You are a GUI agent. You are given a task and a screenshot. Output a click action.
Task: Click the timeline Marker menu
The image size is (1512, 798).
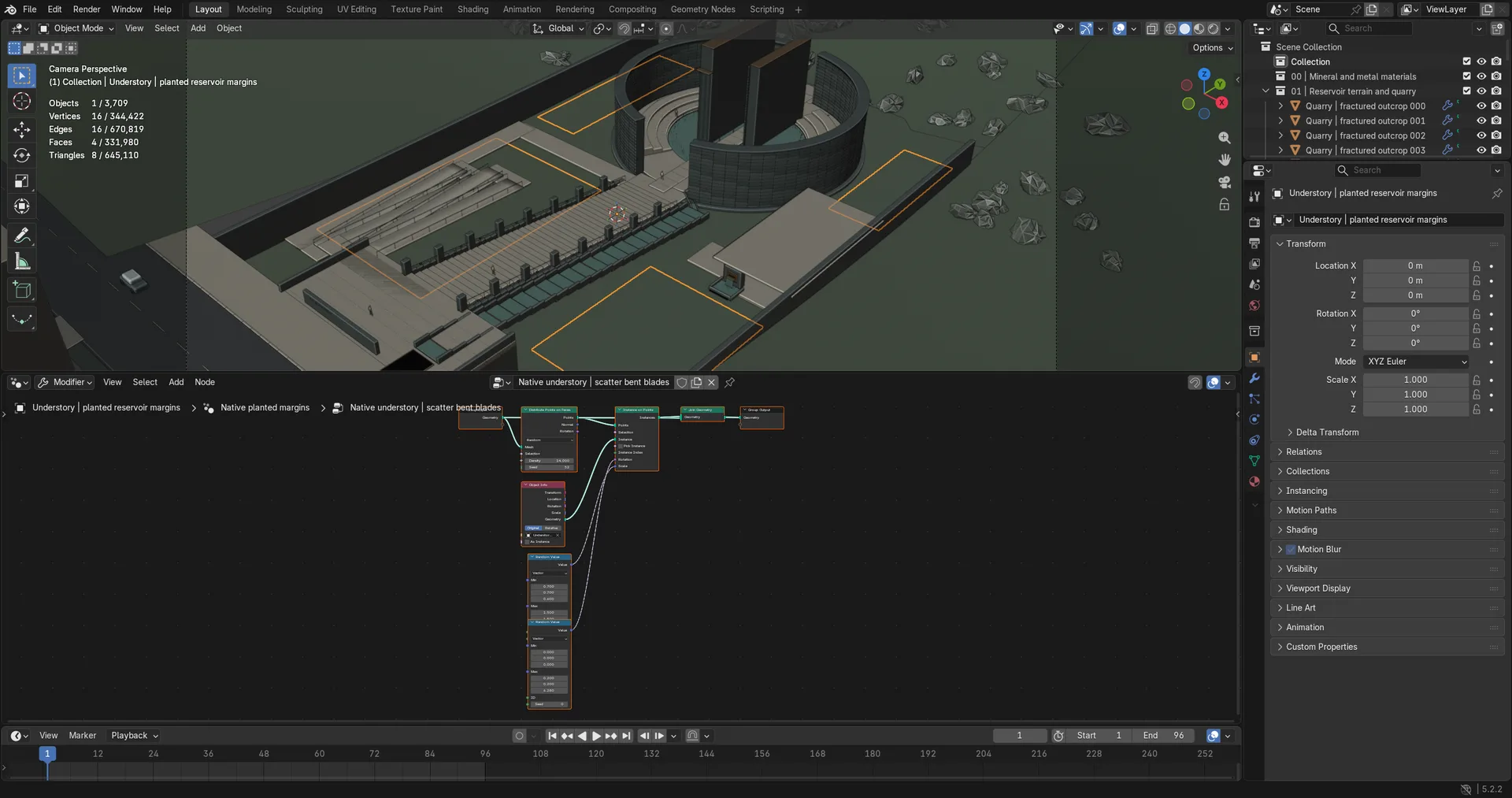coord(83,736)
